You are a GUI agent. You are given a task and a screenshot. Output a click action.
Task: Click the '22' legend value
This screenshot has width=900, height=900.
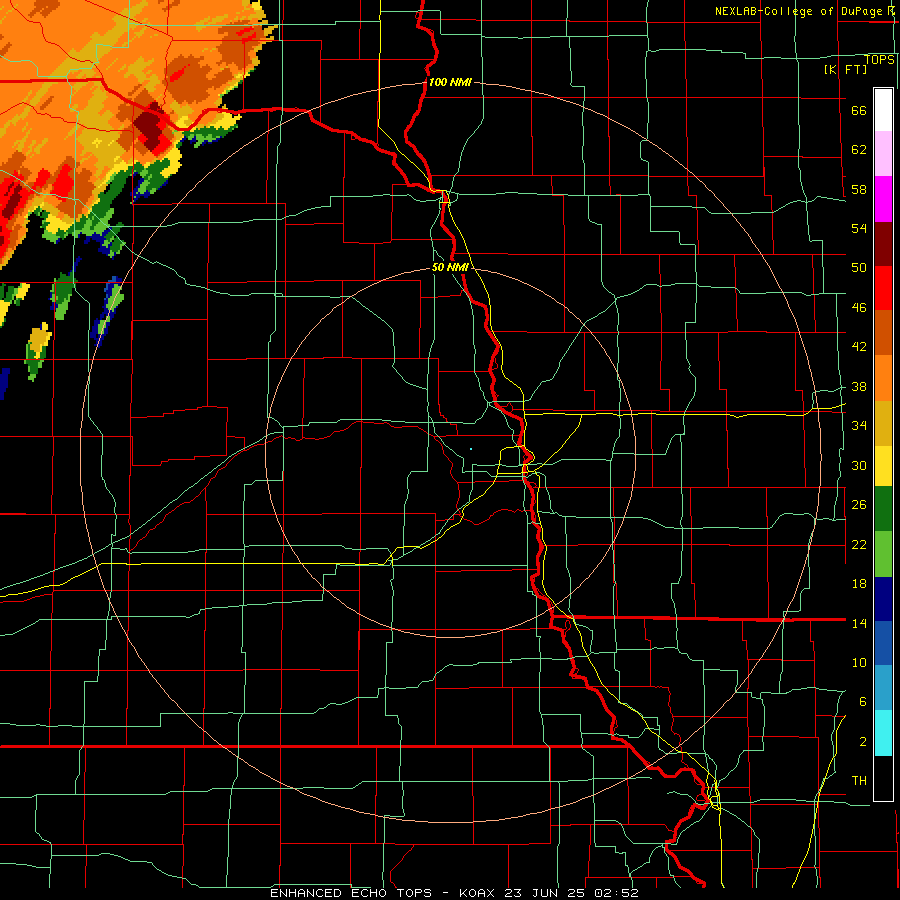(x=859, y=544)
